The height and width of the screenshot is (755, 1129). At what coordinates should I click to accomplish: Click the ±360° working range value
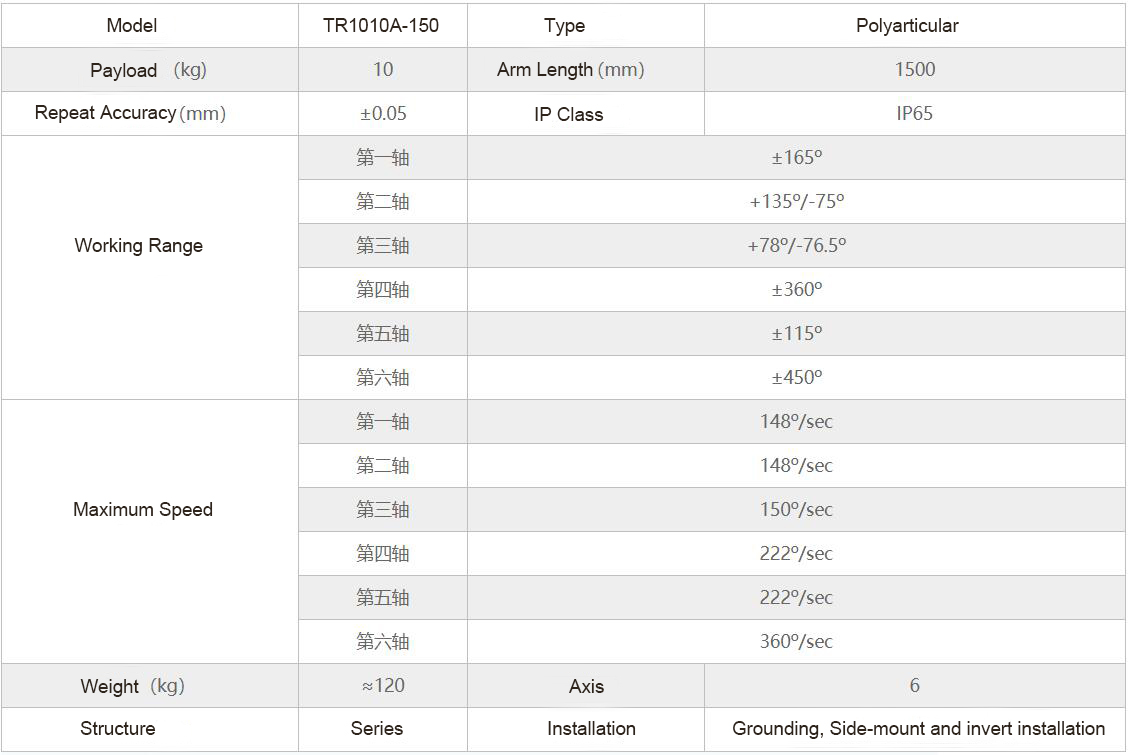pos(796,289)
